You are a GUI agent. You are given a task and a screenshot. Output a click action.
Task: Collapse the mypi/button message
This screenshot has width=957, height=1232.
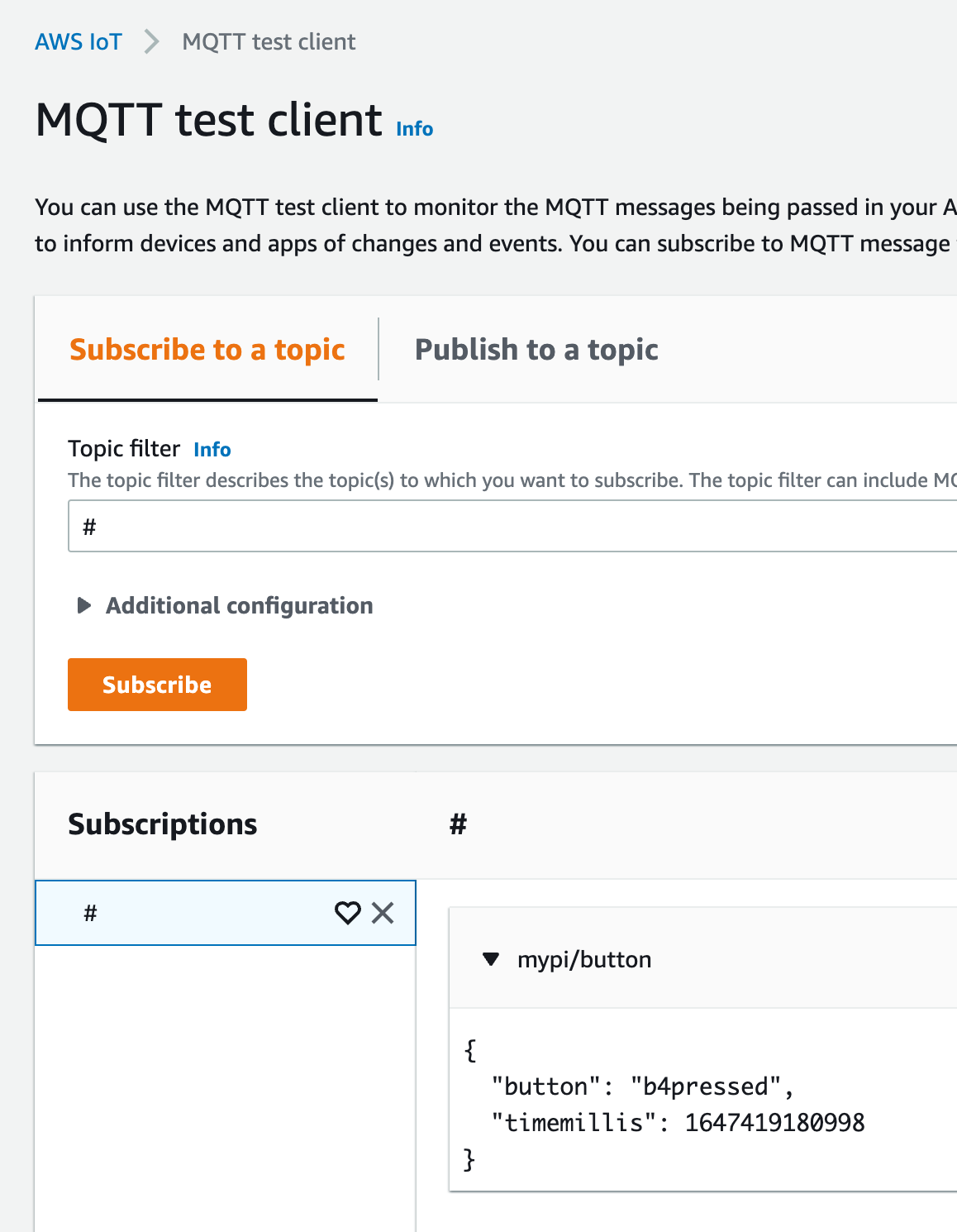[491, 959]
